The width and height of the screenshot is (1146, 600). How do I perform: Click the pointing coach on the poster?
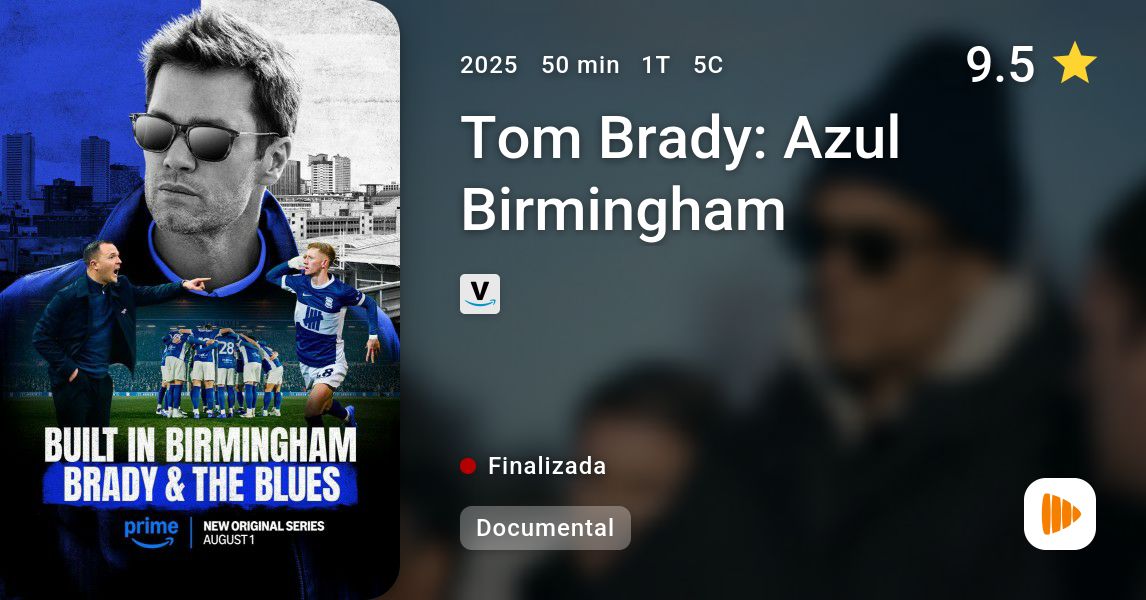(x=95, y=329)
